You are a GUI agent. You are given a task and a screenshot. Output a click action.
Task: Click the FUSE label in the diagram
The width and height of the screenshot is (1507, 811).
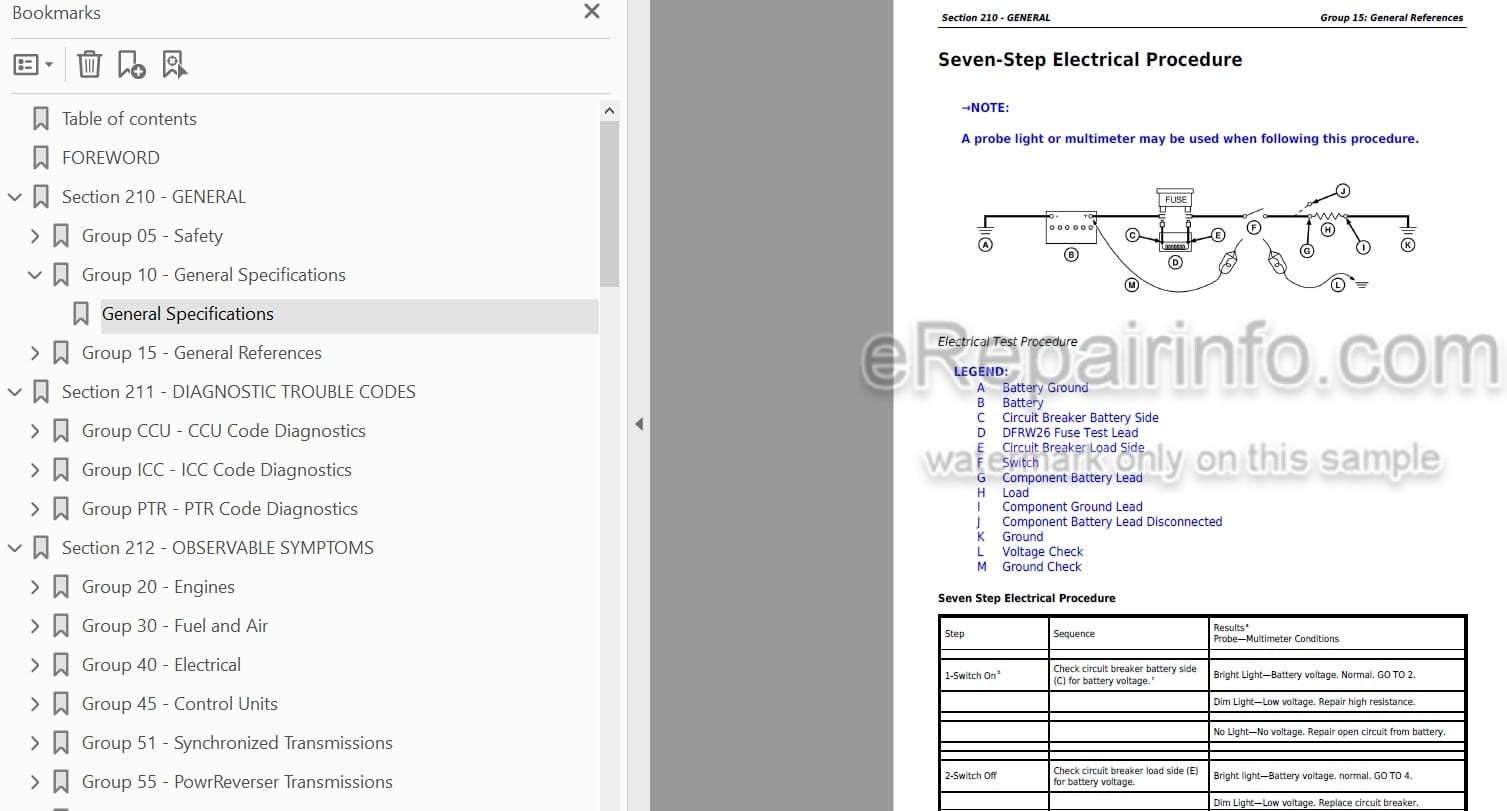coord(1176,199)
